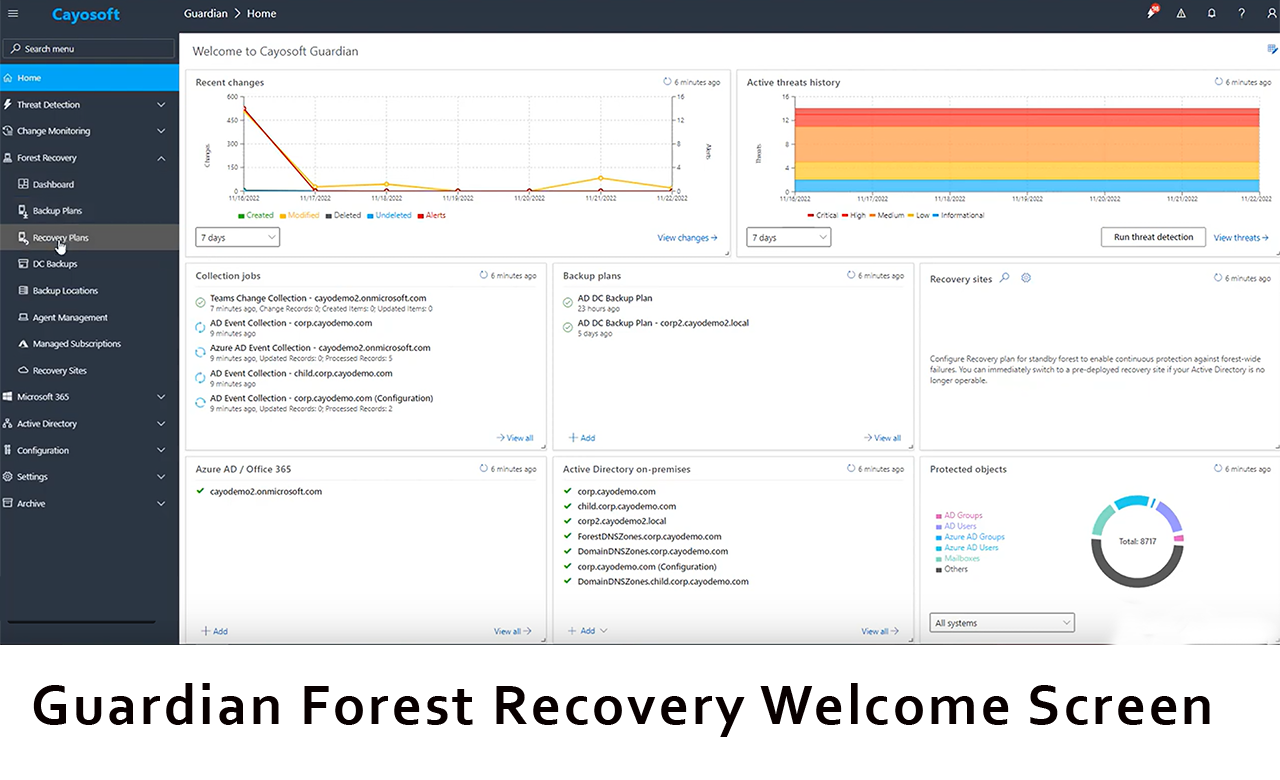Click the Critical legend swatch in threats chart
Screen dimensions: 1280x780
click(x=810, y=215)
